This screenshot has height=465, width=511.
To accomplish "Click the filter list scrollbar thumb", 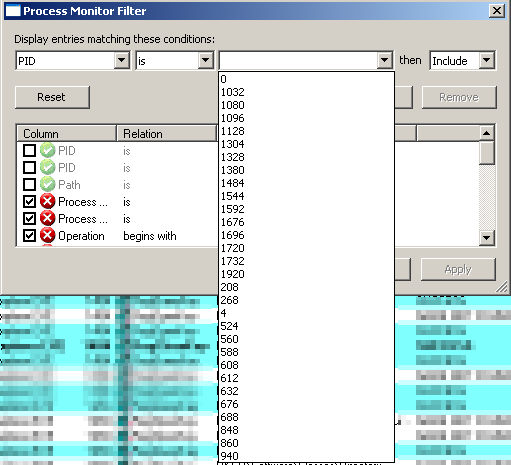I will (x=486, y=153).
